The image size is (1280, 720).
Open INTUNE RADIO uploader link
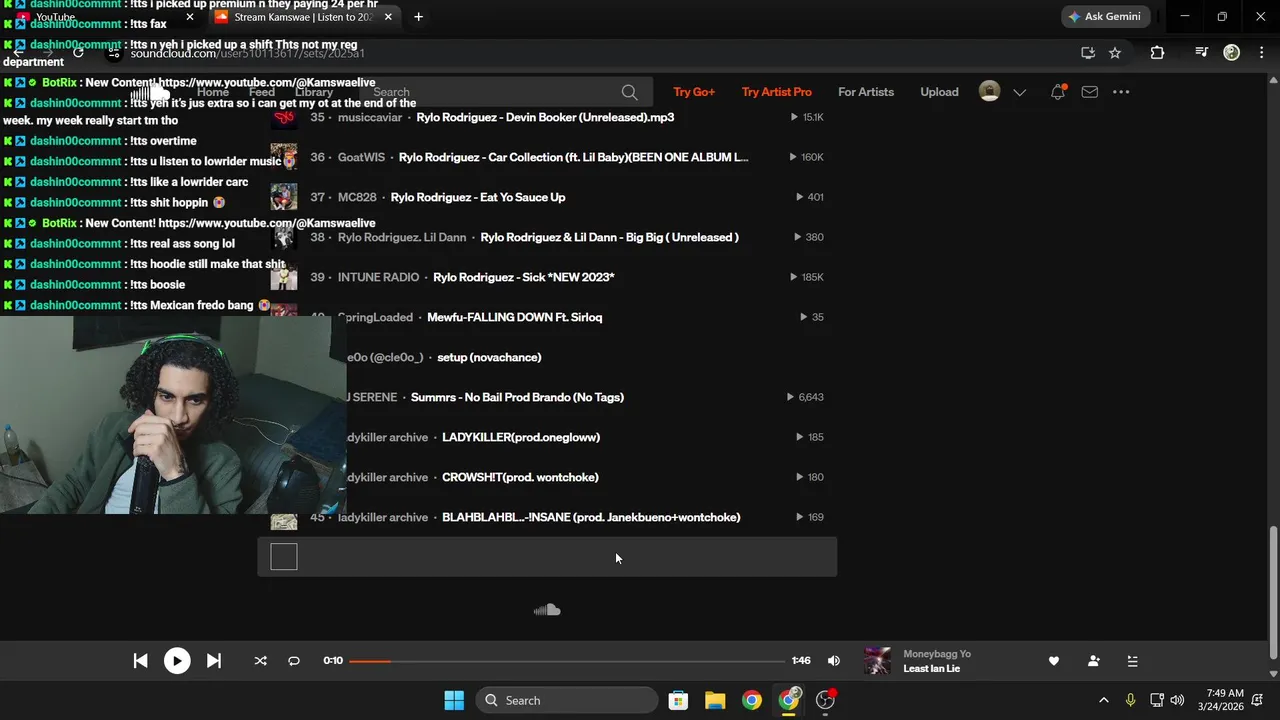click(x=378, y=277)
